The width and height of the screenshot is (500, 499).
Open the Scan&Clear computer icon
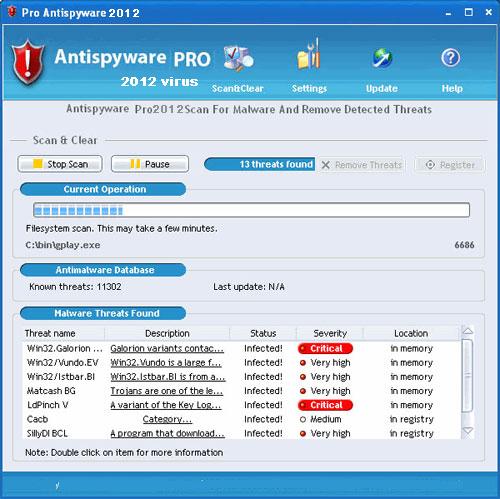click(238, 58)
